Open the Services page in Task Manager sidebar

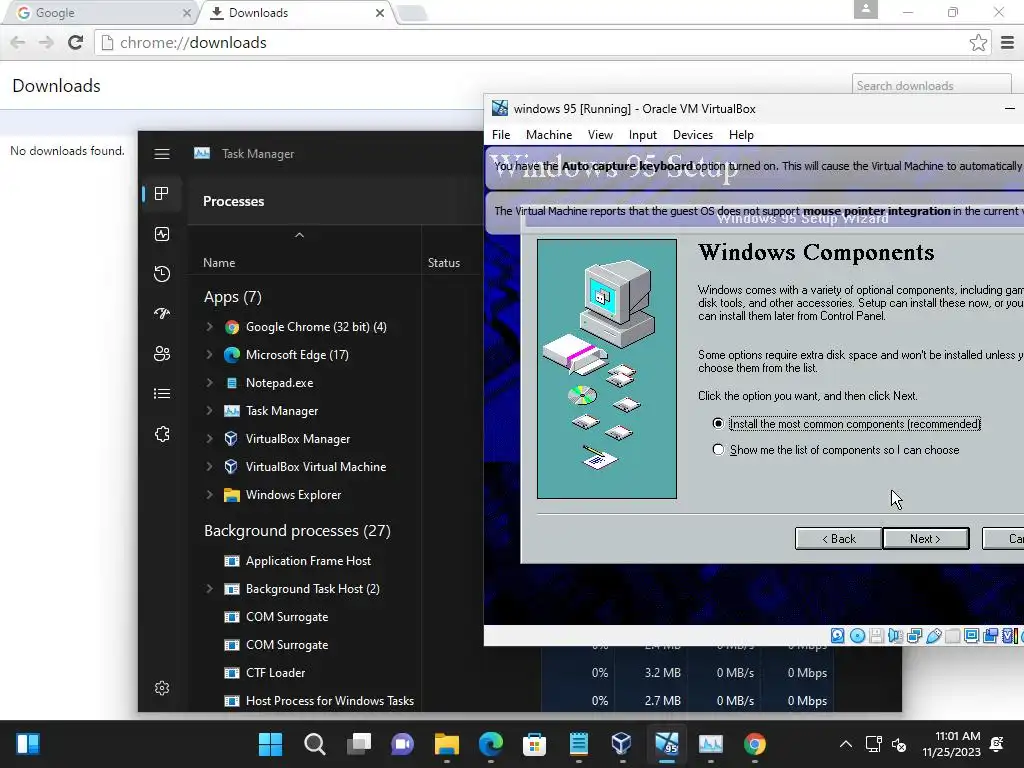click(162, 434)
